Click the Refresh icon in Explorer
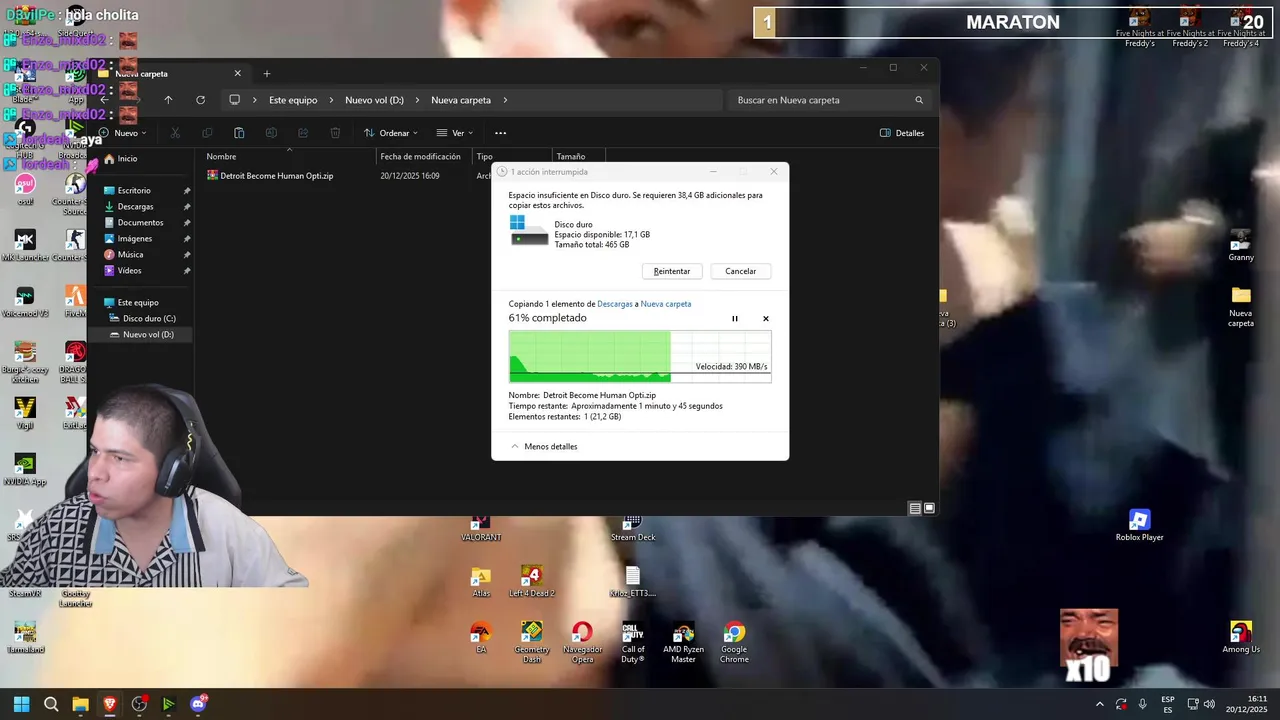The image size is (1280, 720). [200, 100]
